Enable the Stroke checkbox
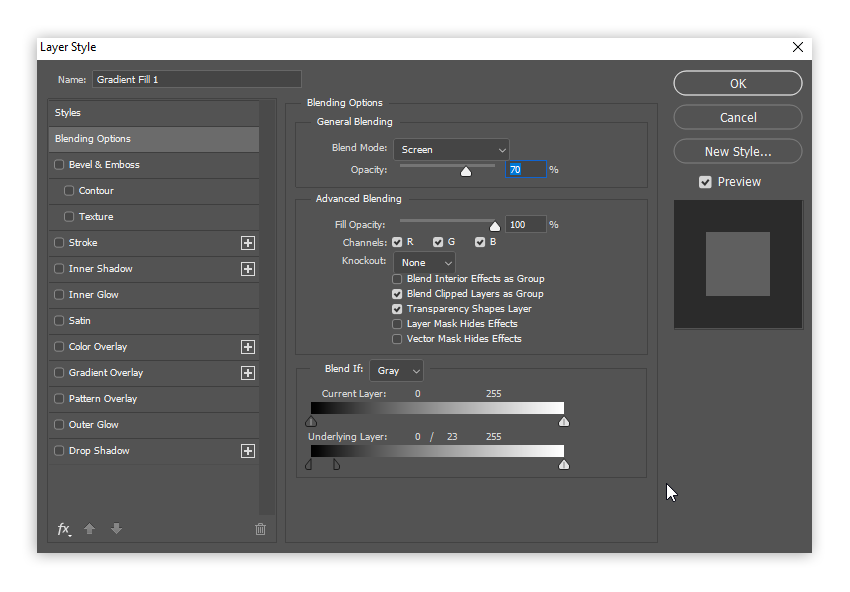Viewport: 850px width, 592px height. pyautogui.click(x=59, y=242)
